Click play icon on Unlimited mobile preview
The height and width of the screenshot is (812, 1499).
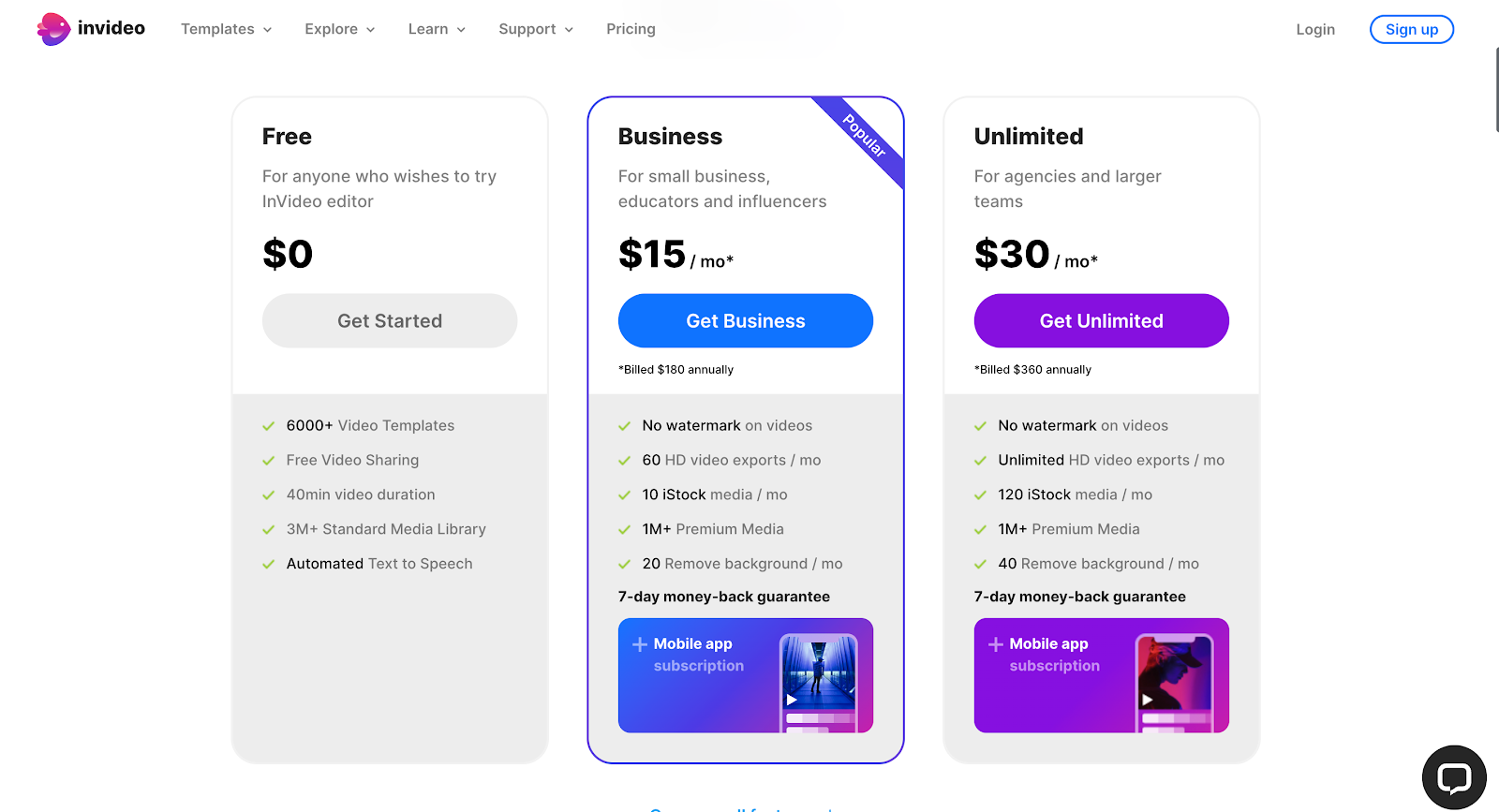[x=1147, y=700]
